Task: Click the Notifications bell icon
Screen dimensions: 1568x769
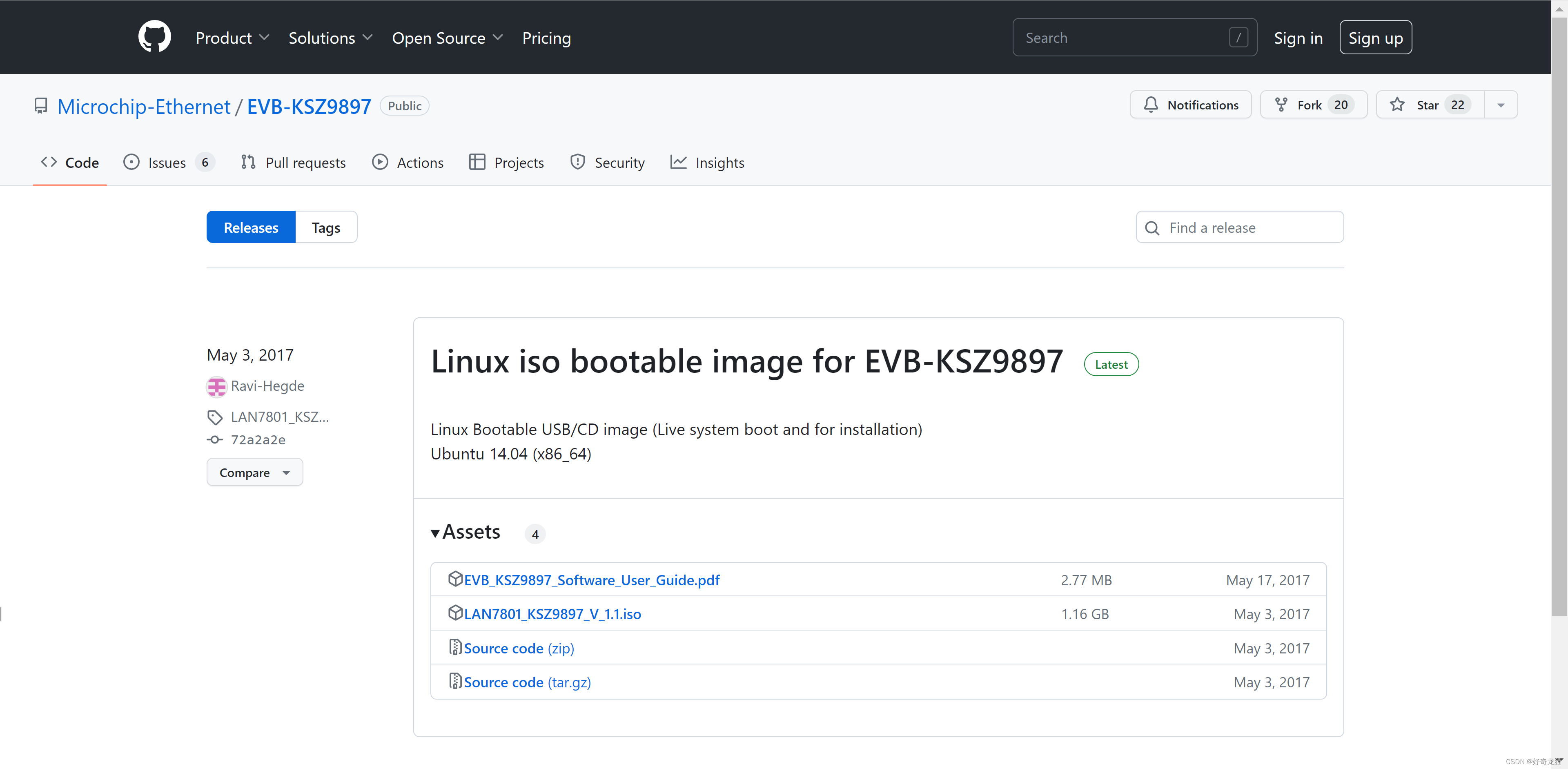Action: [x=1150, y=105]
